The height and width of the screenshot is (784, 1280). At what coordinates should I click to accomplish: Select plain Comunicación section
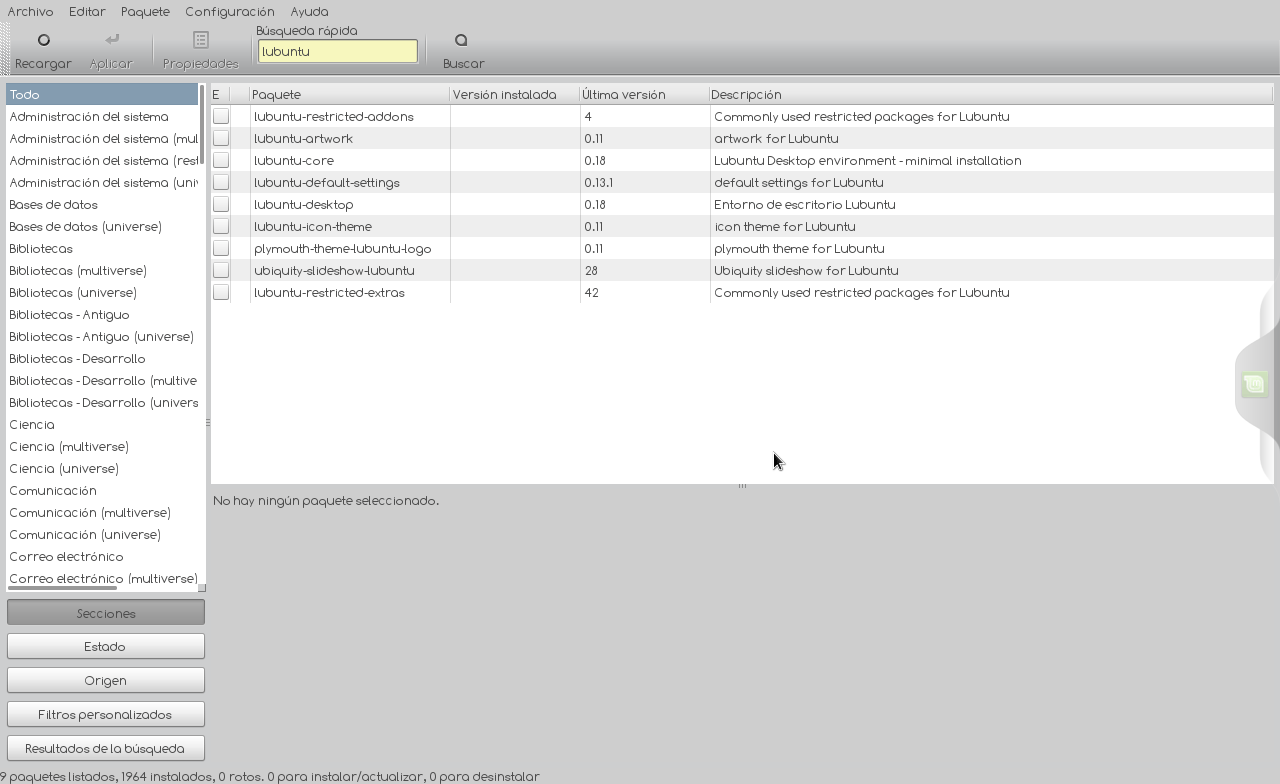coord(102,490)
